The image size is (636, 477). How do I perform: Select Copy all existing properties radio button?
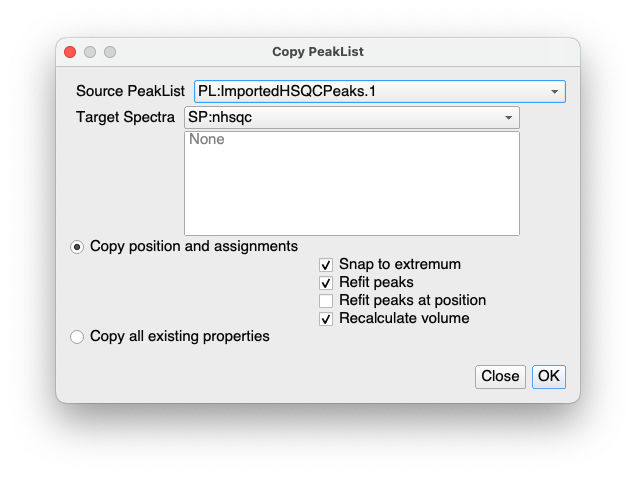(77, 337)
